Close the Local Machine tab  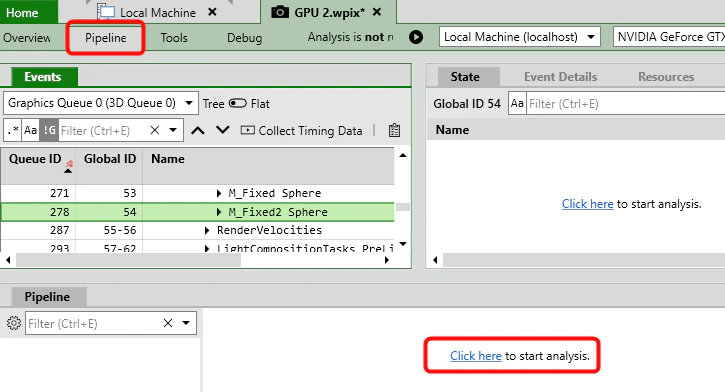[212, 12]
